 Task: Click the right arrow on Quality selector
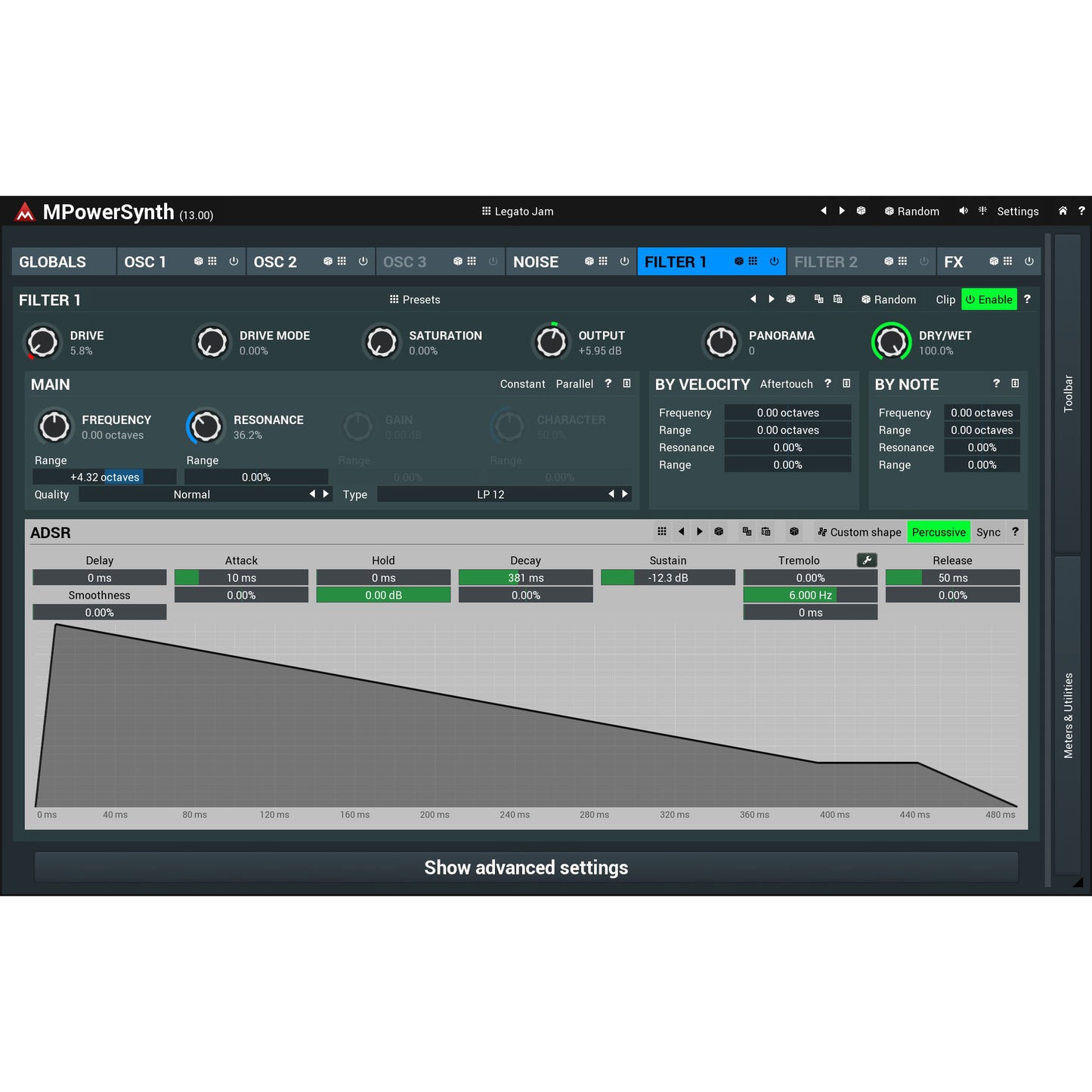[325, 493]
